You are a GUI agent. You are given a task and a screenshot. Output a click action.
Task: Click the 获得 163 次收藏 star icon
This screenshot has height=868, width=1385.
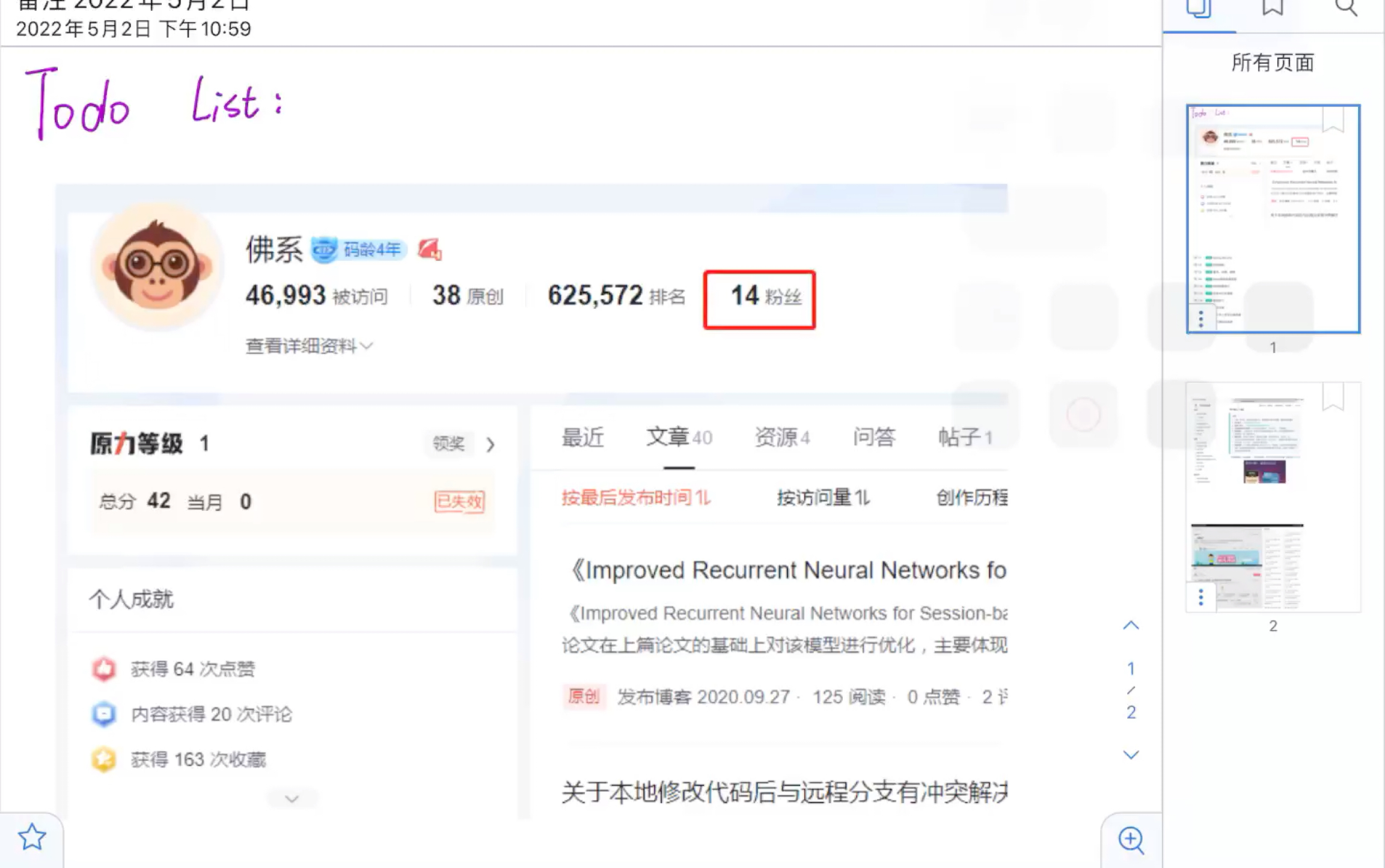104,759
